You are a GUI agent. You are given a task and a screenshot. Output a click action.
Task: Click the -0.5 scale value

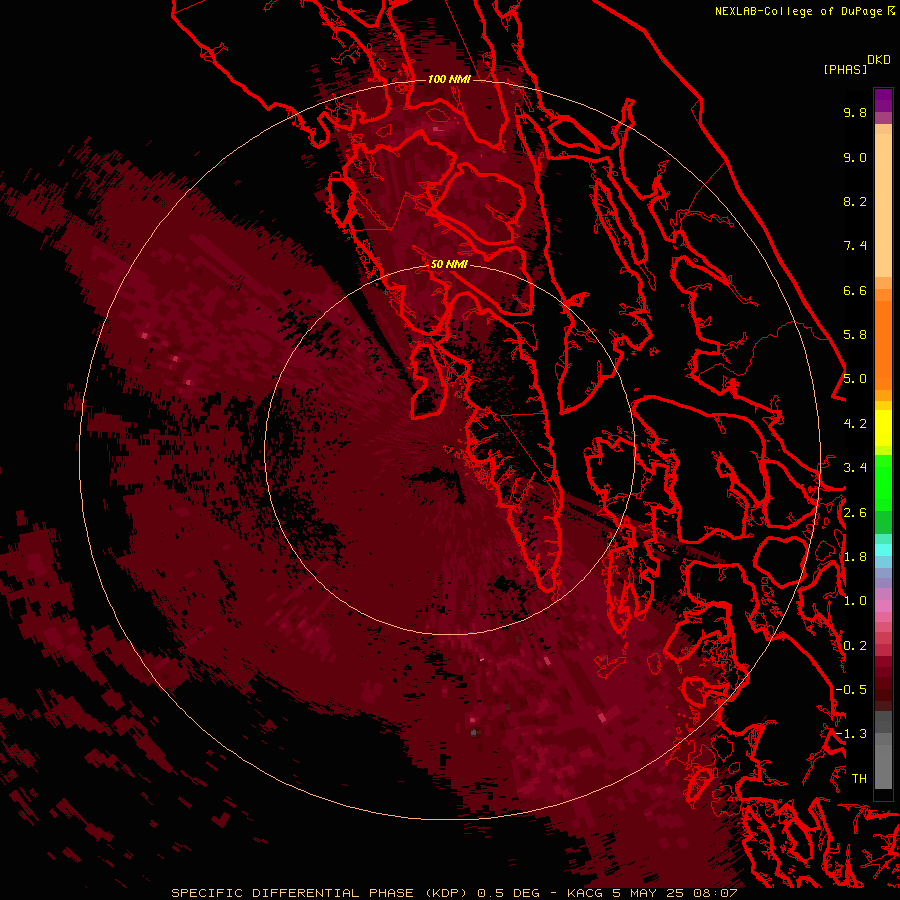(851, 690)
